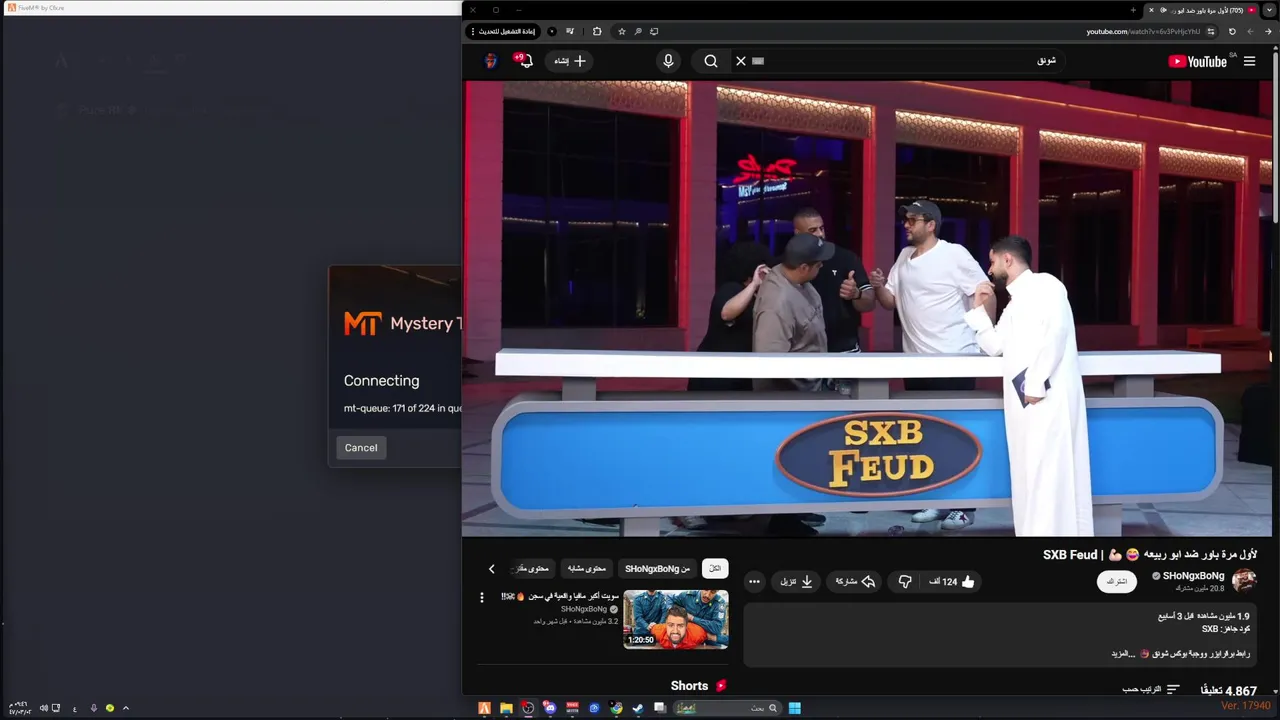Select the 'All' filter chip
This screenshot has height=720, width=1280.
[x=715, y=568]
